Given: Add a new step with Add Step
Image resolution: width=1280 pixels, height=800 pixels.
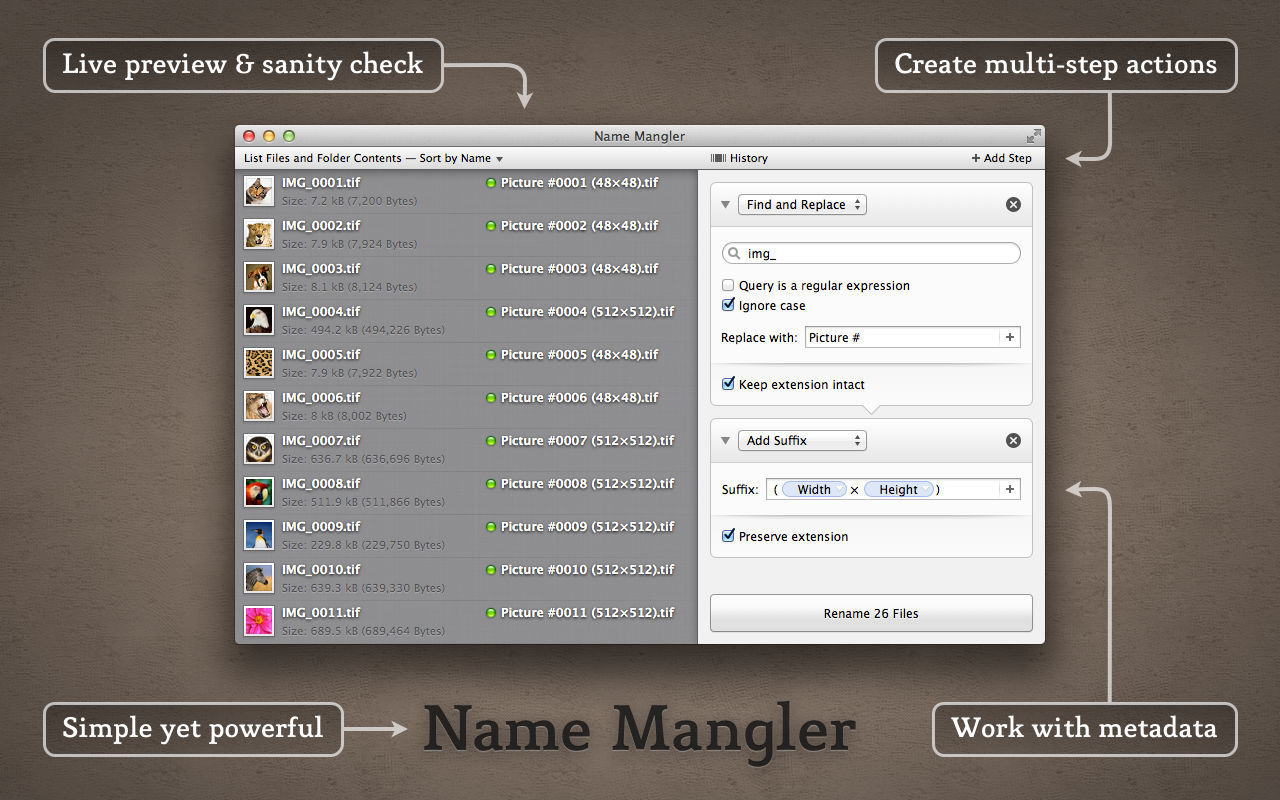Looking at the screenshot, I should coord(1001,157).
